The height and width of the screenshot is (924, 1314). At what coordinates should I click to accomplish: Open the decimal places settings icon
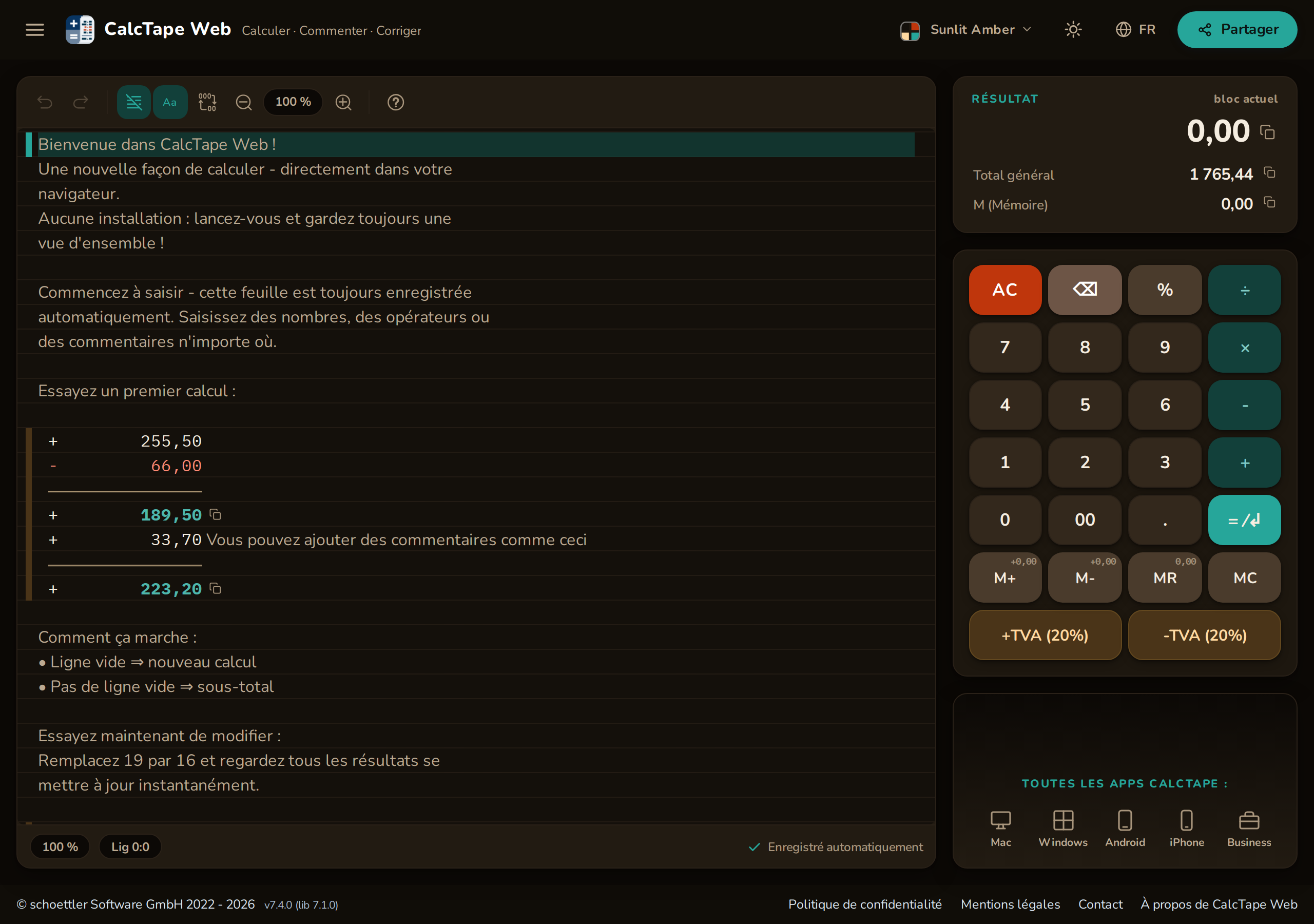pos(207,102)
